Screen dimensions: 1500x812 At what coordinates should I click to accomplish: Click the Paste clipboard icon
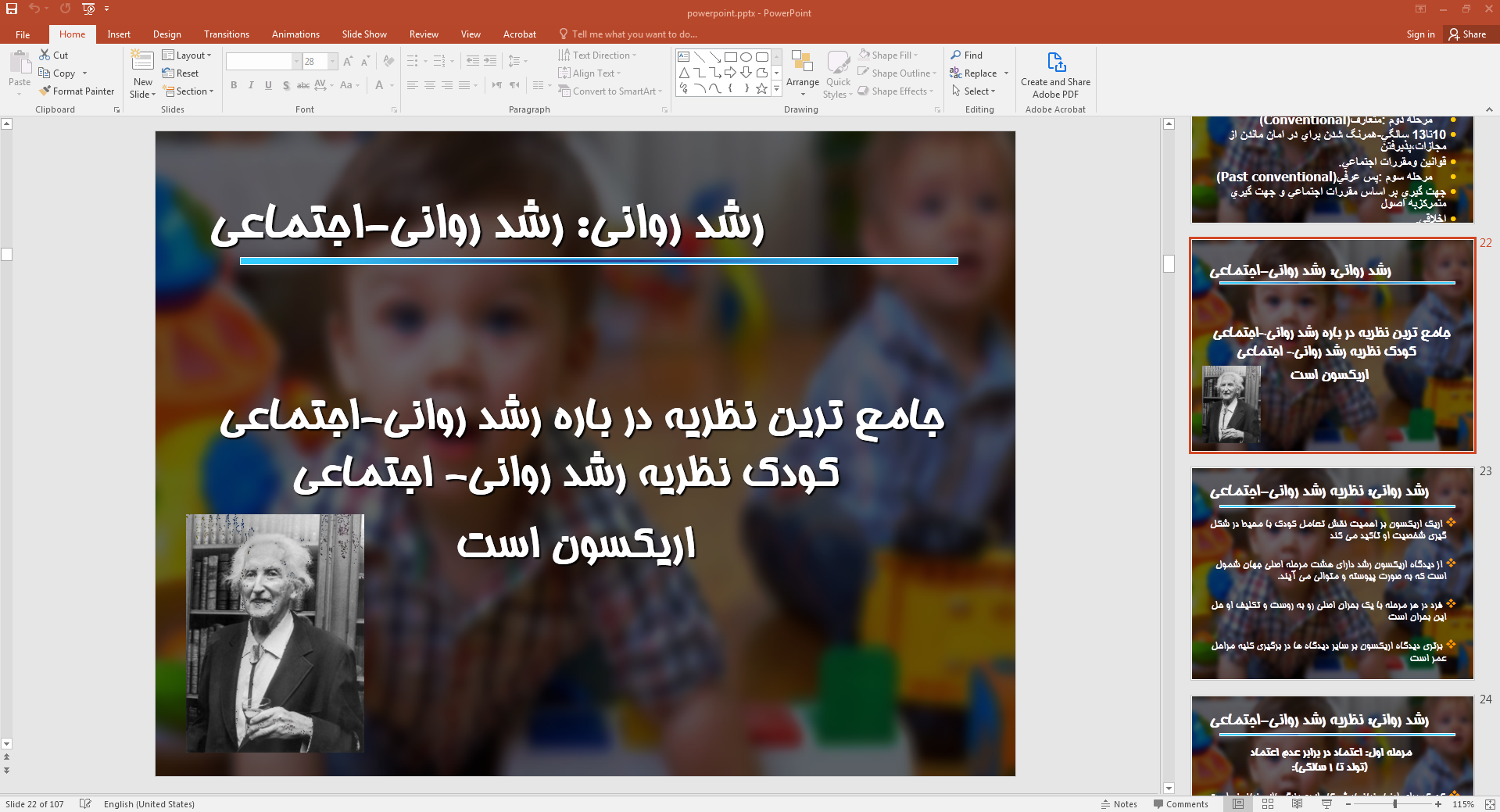coord(20,63)
